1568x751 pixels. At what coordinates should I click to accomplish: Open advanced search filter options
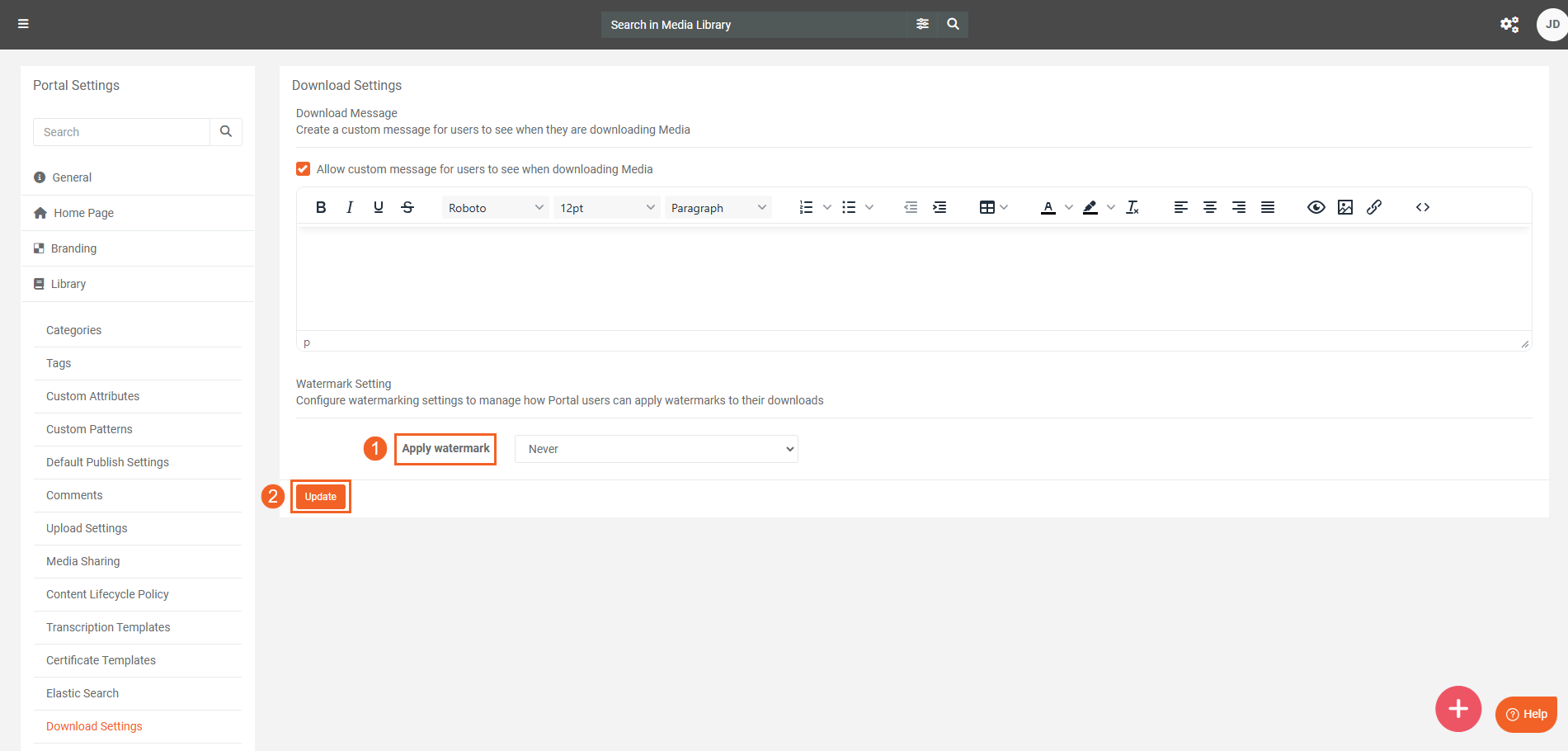(922, 24)
